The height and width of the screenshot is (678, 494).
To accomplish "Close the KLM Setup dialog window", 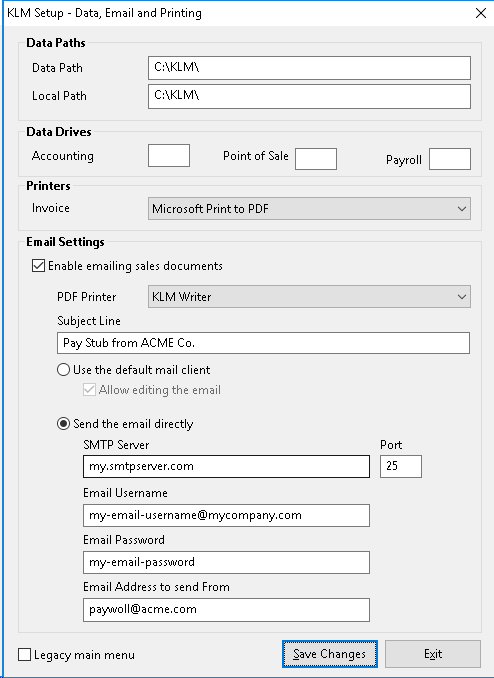I will [481, 13].
